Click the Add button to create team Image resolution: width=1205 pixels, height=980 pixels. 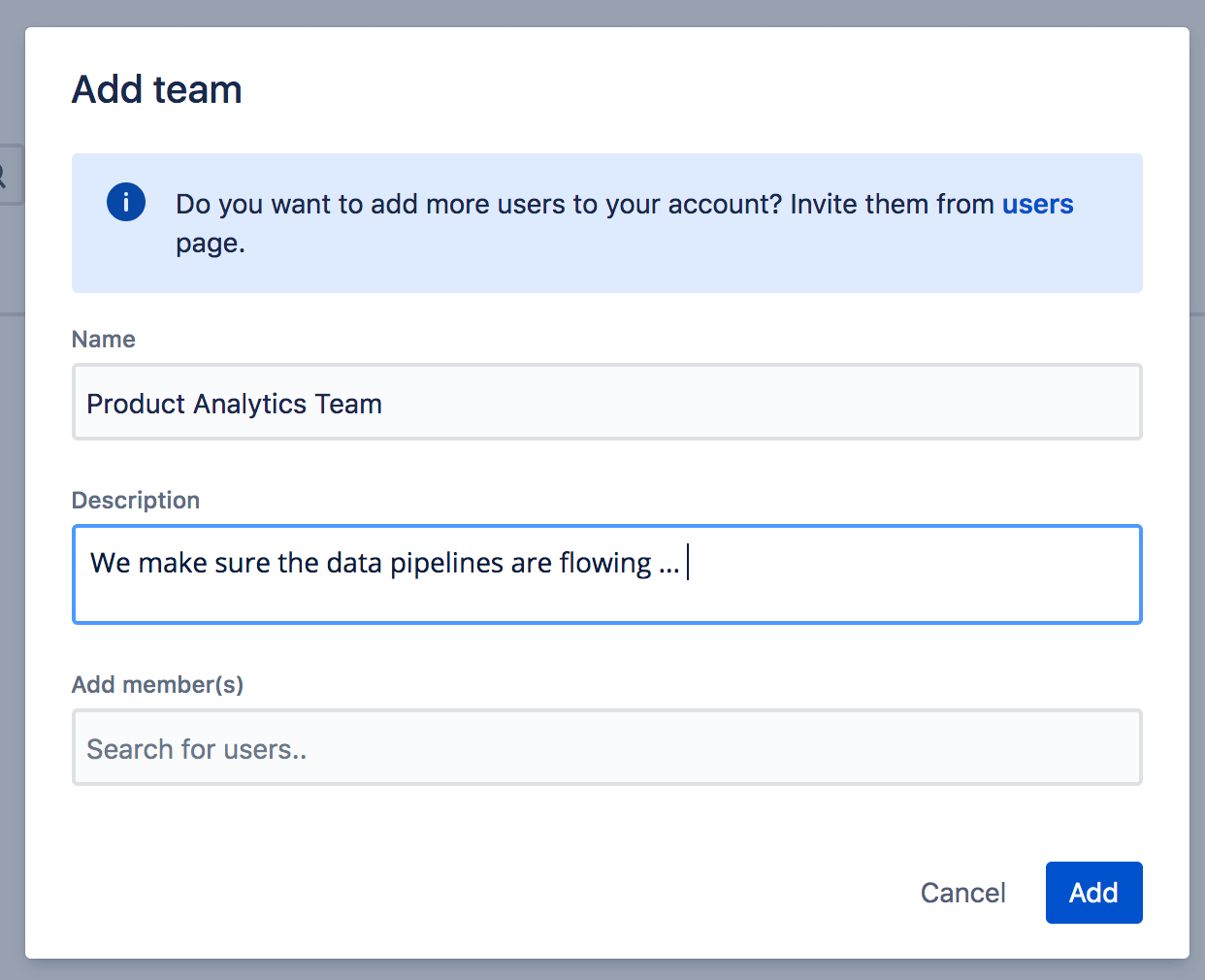pyautogui.click(x=1093, y=893)
